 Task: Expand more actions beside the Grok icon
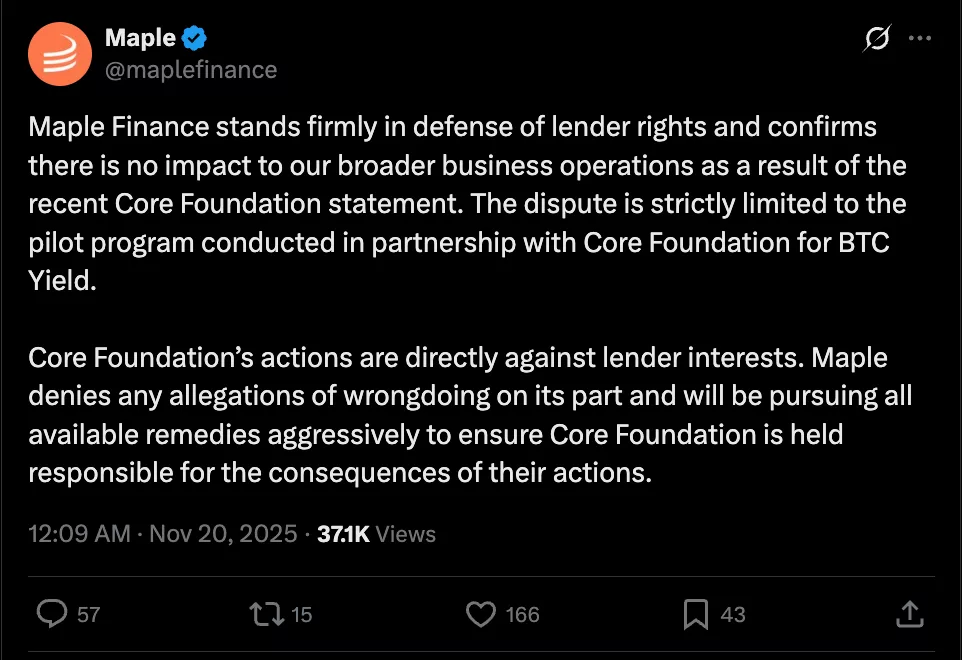point(922,38)
